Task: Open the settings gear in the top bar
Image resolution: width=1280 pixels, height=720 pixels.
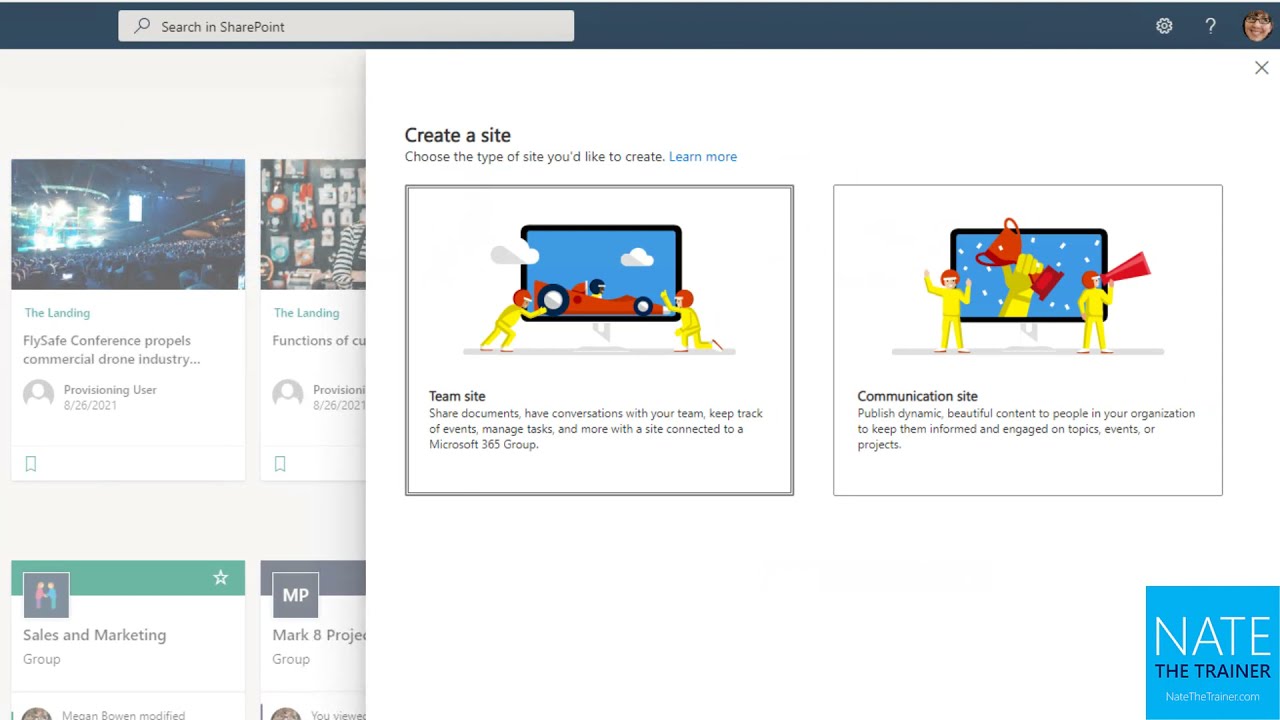Action: (1164, 26)
